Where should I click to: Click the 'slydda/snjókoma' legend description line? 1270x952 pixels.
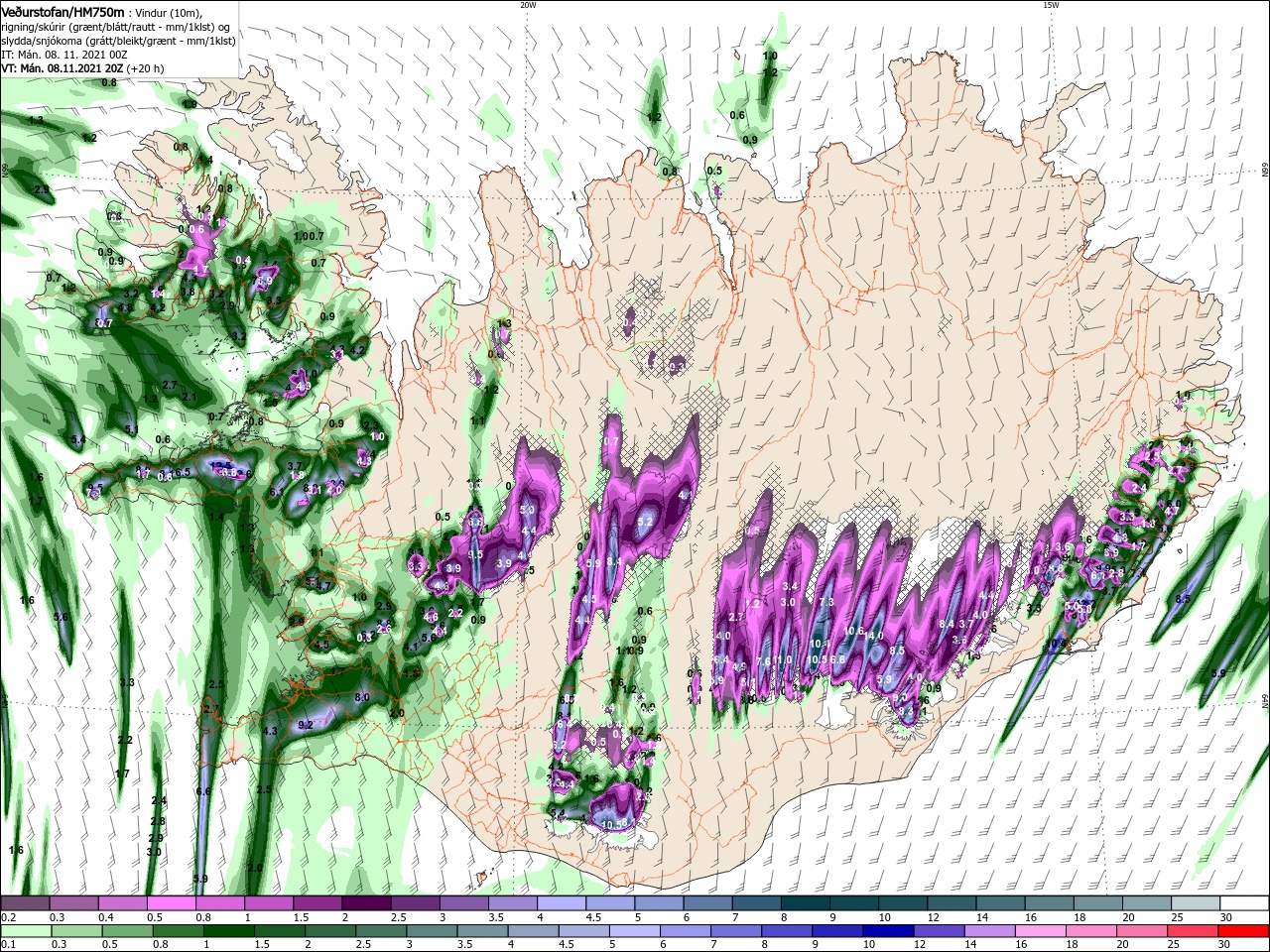[x=117, y=41]
